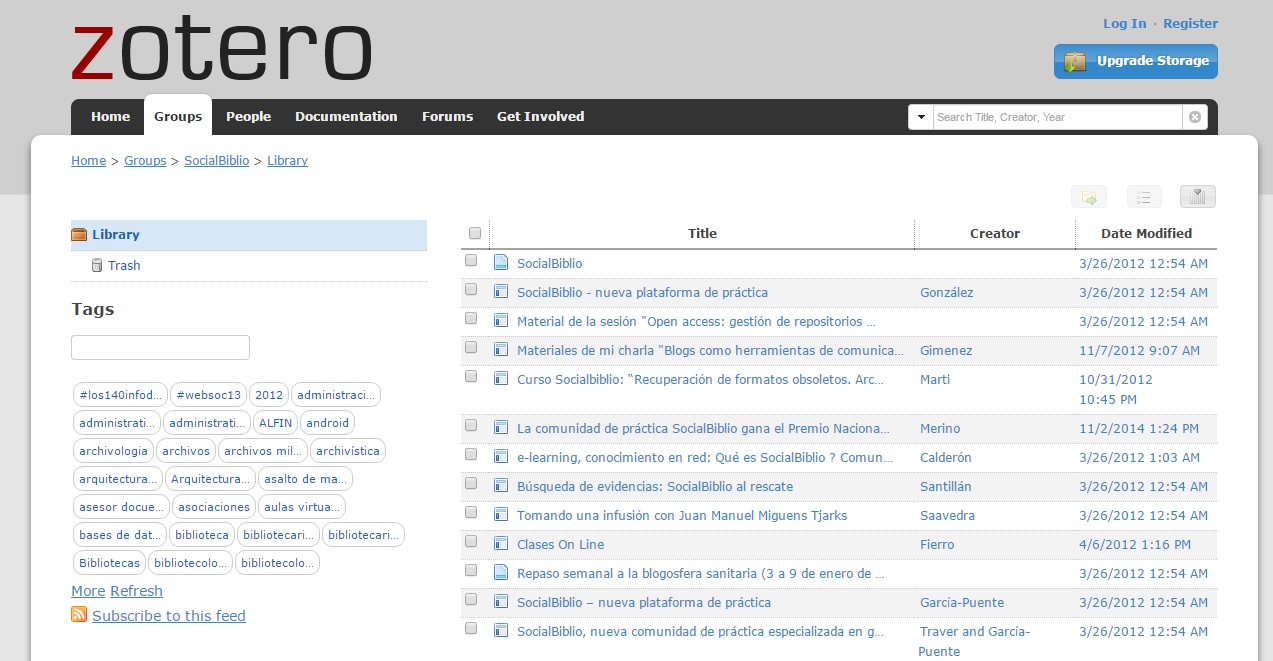Check the box for González entry
Image resolution: width=1273 pixels, height=661 pixels.
click(471, 289)
